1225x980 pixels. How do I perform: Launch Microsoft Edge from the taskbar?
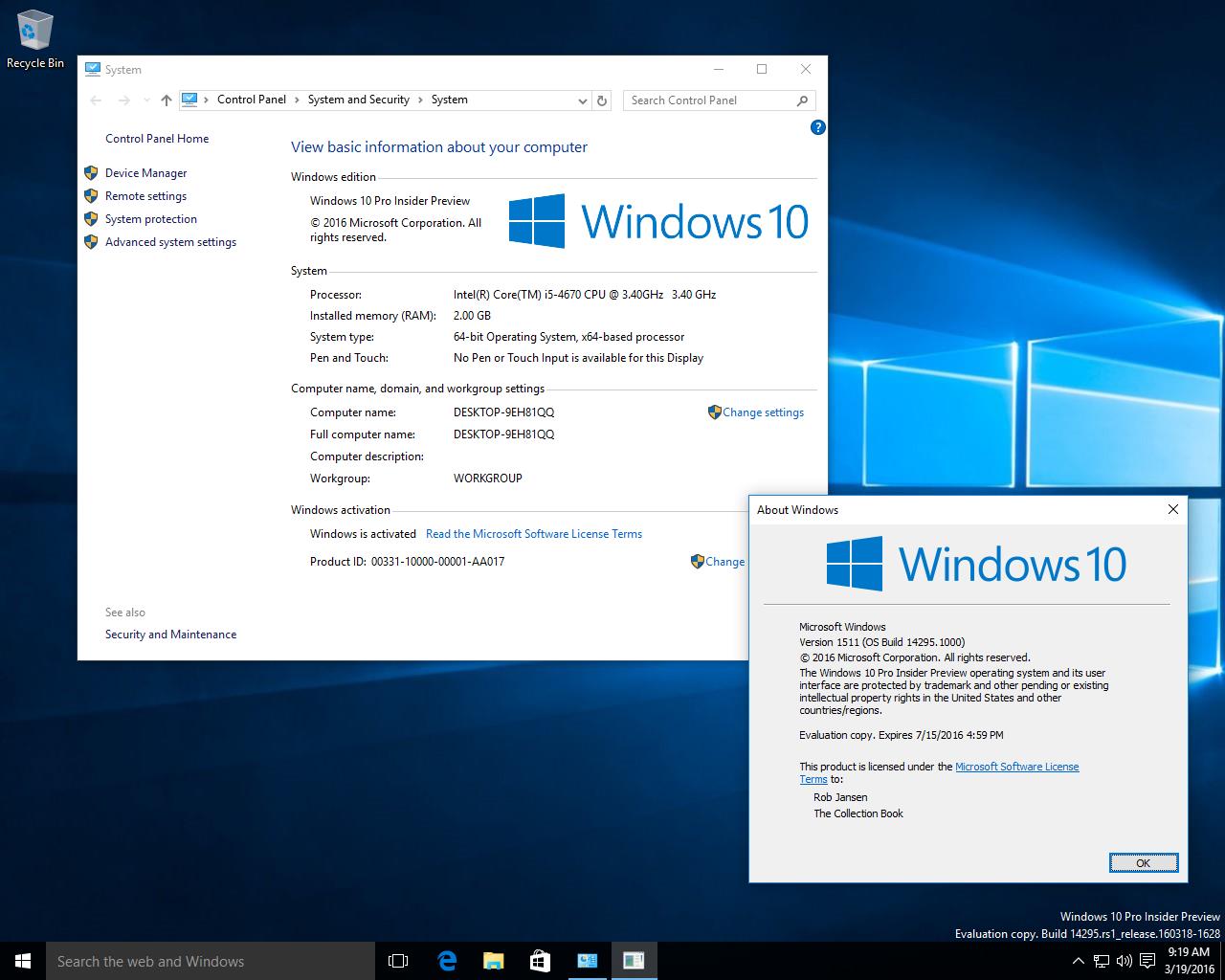(446, 961)
